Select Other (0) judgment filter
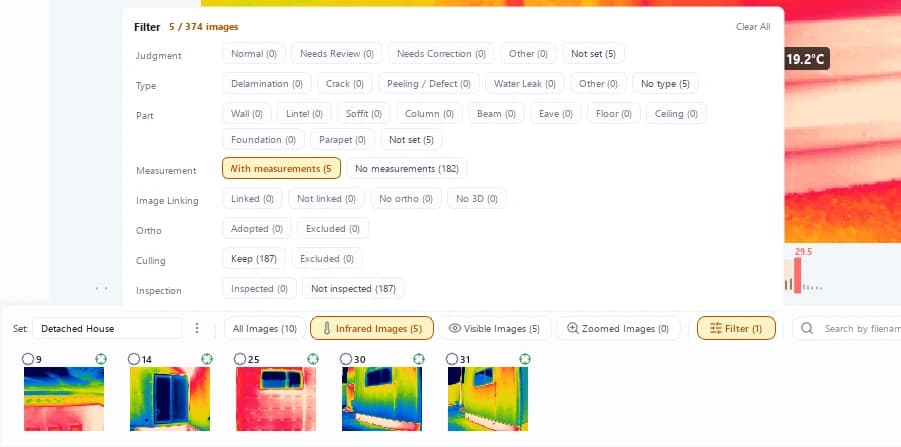The height and width of the screenshot is (447, 901). pyautogui.click(x=529, y=53)
